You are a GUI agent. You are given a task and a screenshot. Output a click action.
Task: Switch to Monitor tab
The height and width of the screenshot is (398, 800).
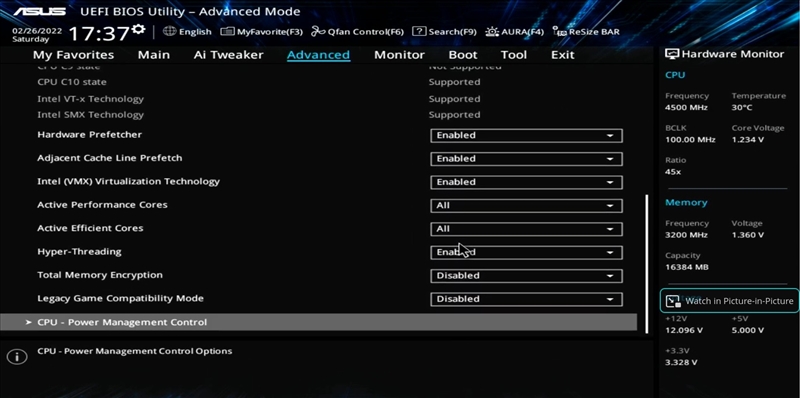pyautogui.click(x=399, y=55)
